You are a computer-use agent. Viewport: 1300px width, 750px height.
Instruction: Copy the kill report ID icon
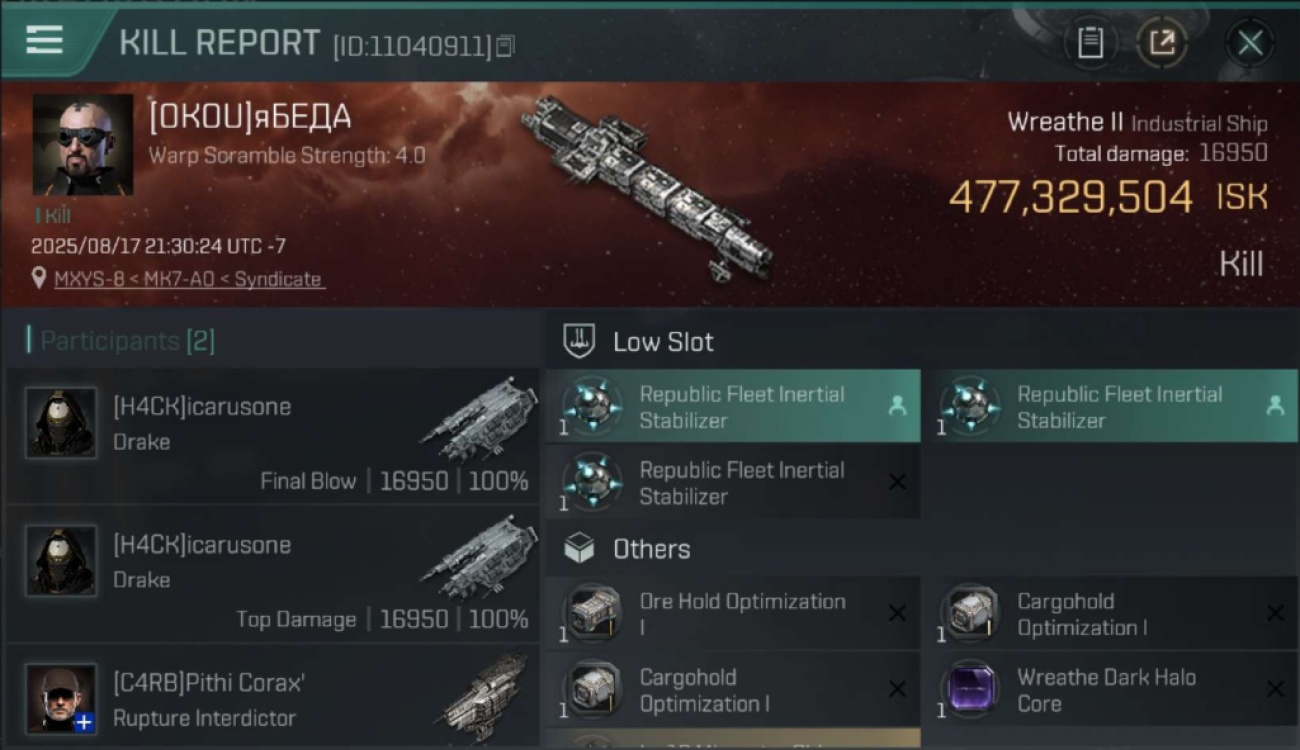click(x=505, y=46)
